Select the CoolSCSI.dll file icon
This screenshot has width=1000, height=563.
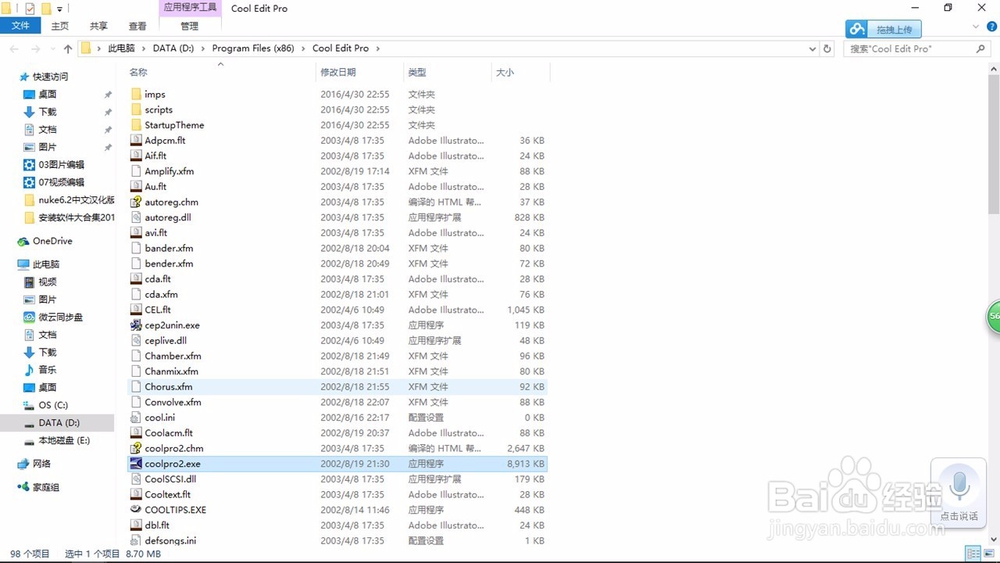click(x=136, y=479)
